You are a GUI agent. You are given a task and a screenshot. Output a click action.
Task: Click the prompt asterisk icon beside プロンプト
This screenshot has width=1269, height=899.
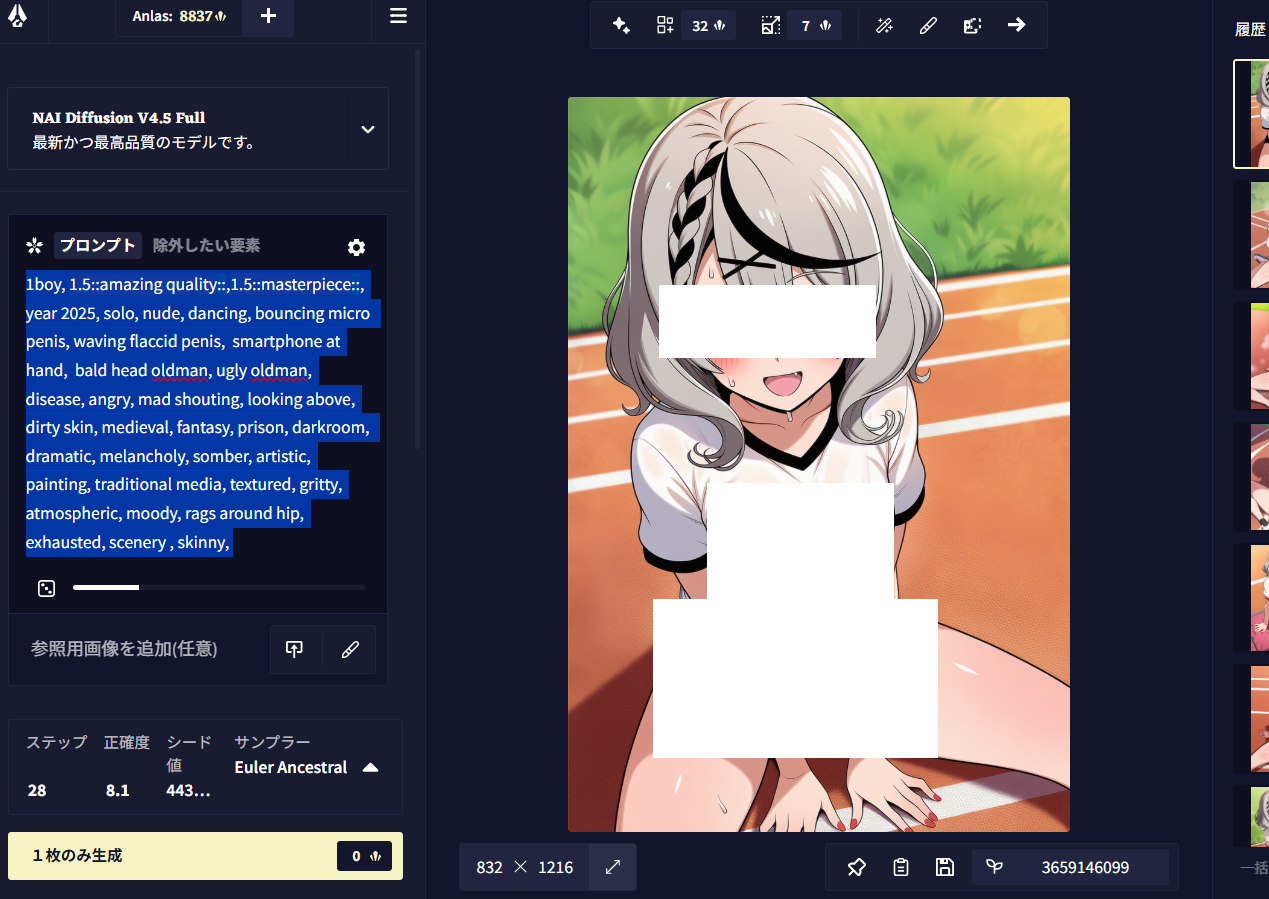[35, 246]
